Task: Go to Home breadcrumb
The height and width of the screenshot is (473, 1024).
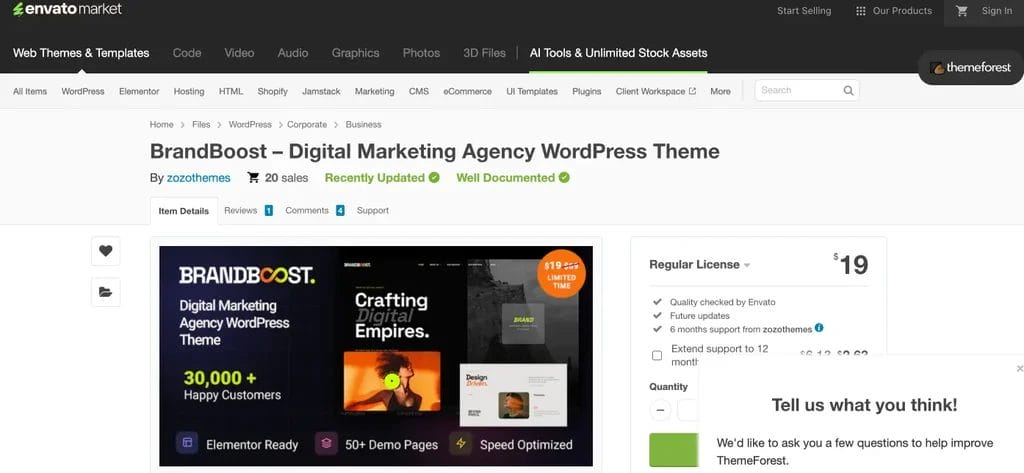Action: pyautogui.click(x=161, y=124)
